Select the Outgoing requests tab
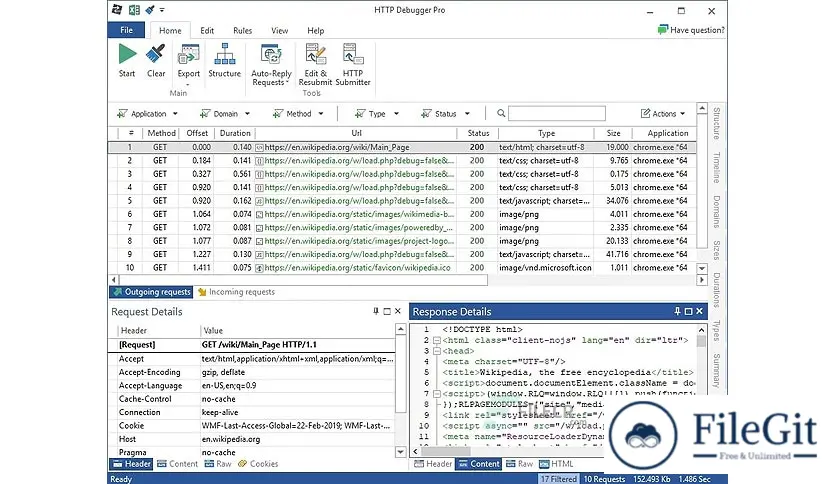 coord(151,292)
